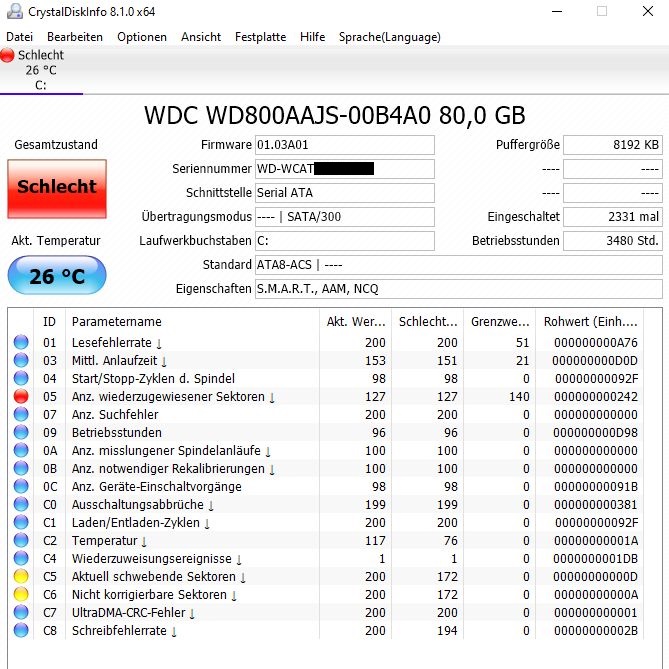Click blue status icon for Schreibfehlerrate
This screenshot has width=669, height=669.
click(x=21, y=630)
